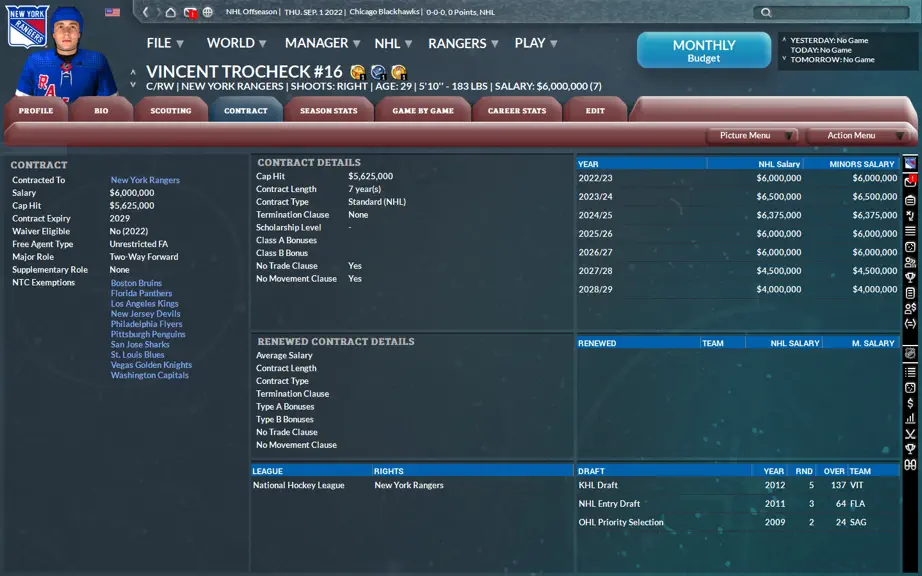Click the first gold badge beside player name
922x576 pixels.
pyautogui.click(x=358, y=72)
